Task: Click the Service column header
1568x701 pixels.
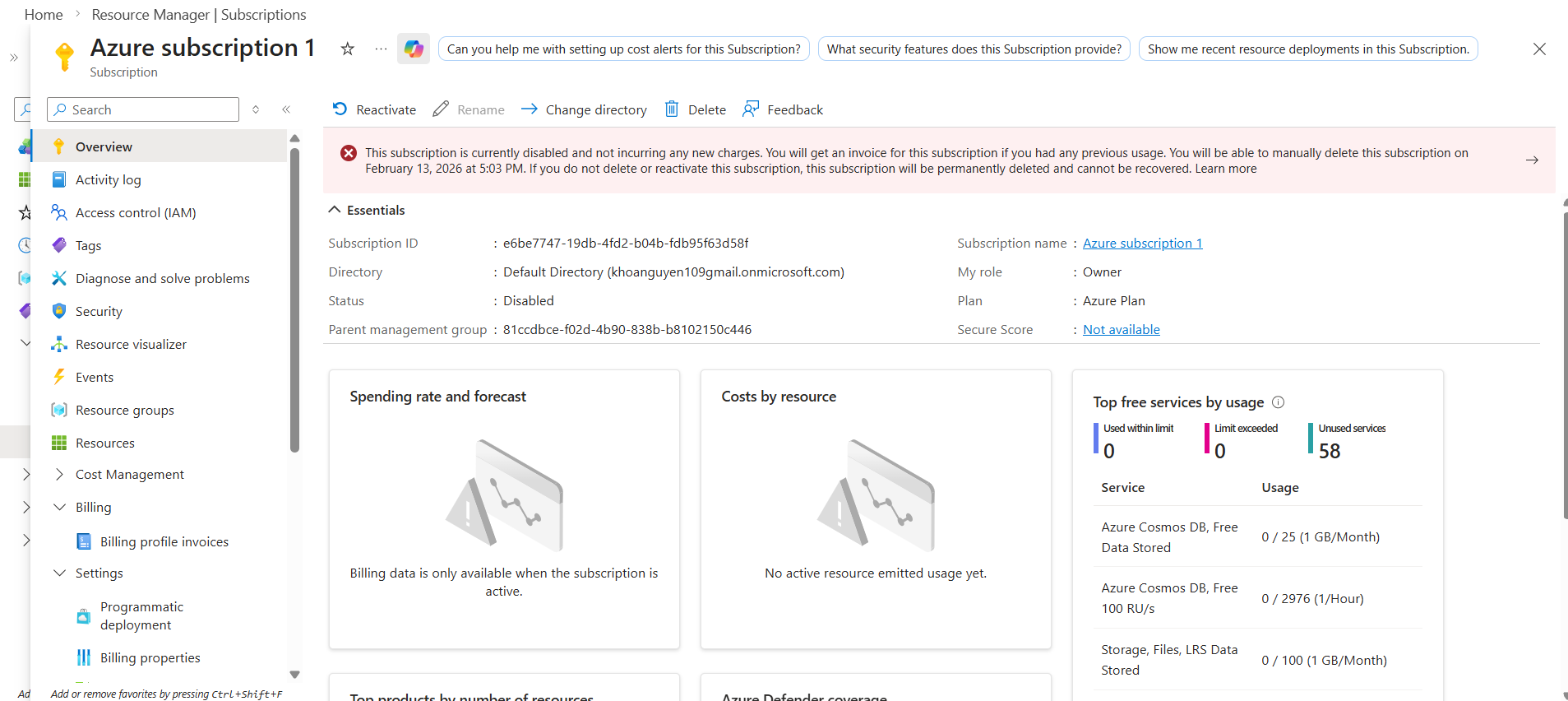Action: click(1122, 487)
